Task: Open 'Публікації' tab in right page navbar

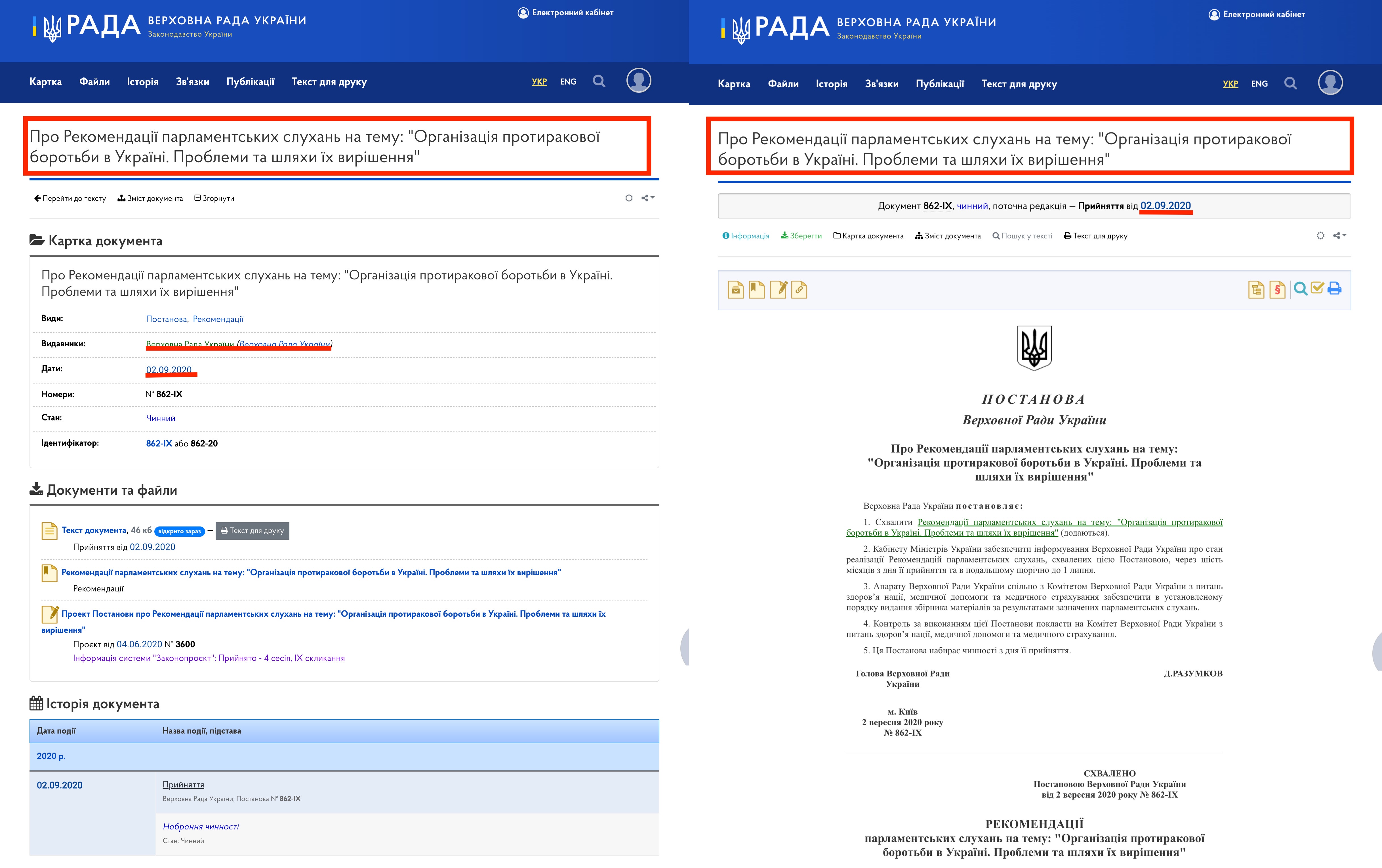Action: coord(939,84)
